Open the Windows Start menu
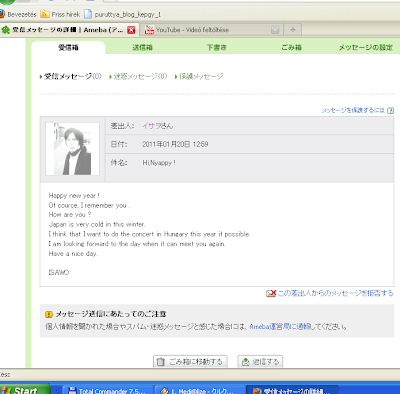The height and width of the screenshot is (394, 400). [25, 389]
